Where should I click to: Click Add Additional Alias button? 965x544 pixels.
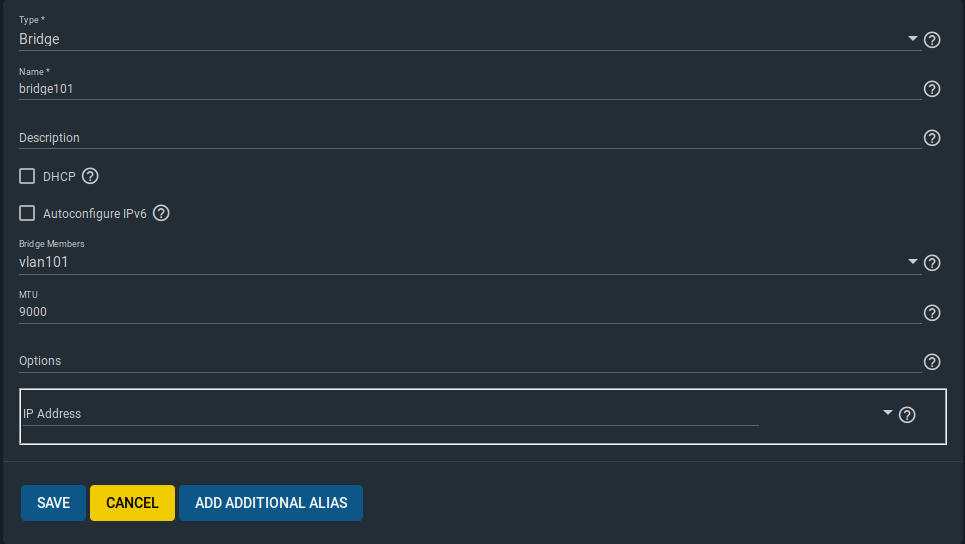[x=271, y=503]
